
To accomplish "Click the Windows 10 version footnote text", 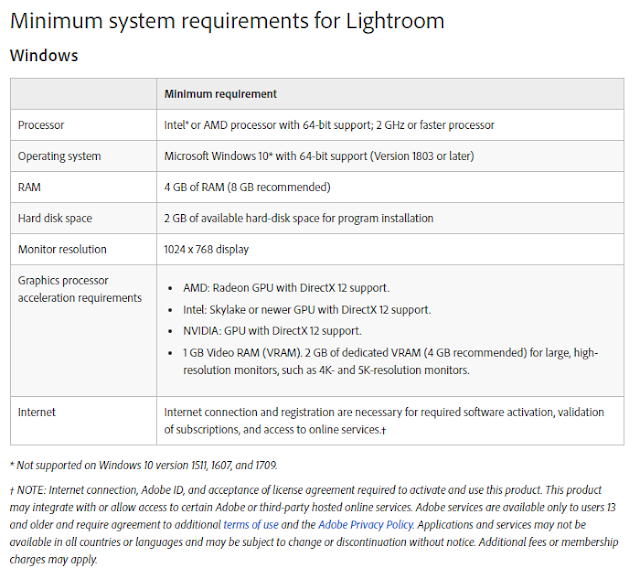I will click(143, 466).
